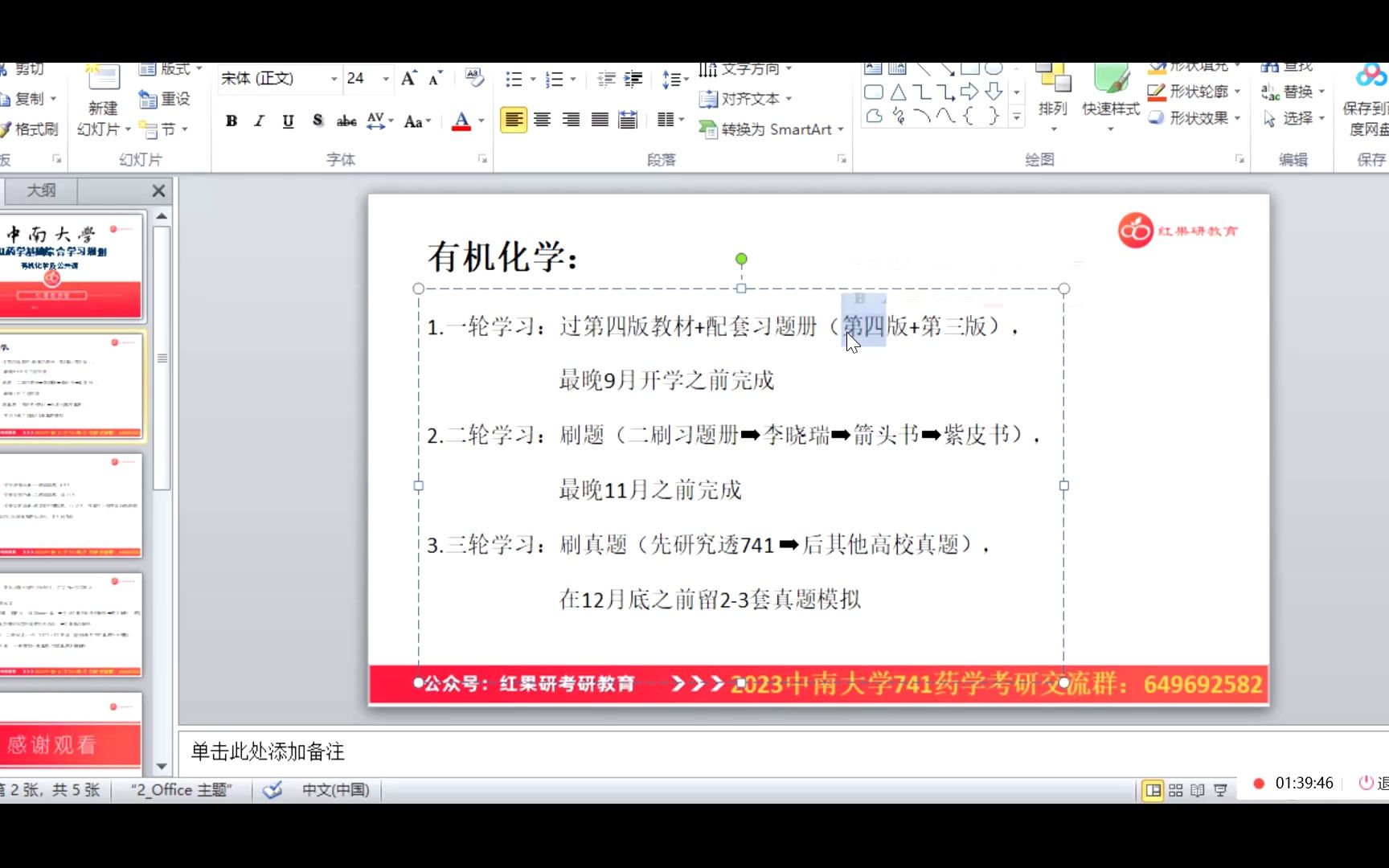Open the 转换为 SmartArt dropdown
Image resolution: width=1389 pixels, height=868 pixels.
[x=772, y=129]
